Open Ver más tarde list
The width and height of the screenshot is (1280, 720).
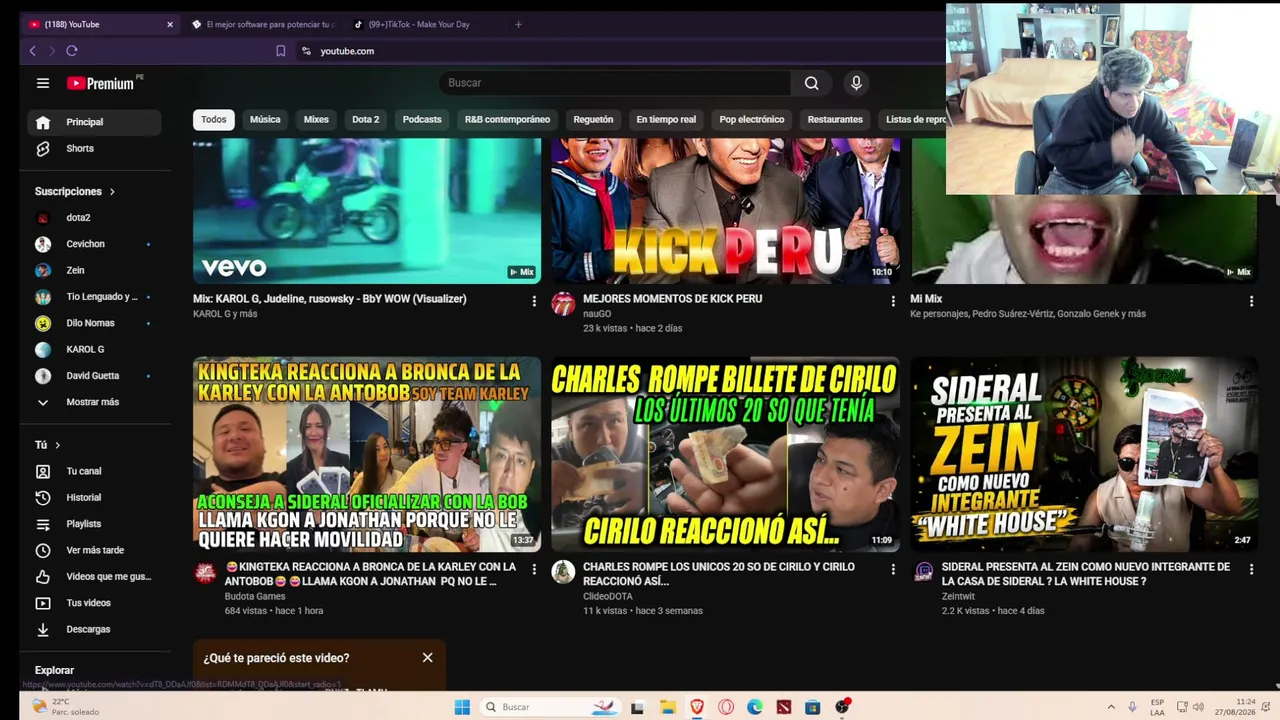(93, 550)
